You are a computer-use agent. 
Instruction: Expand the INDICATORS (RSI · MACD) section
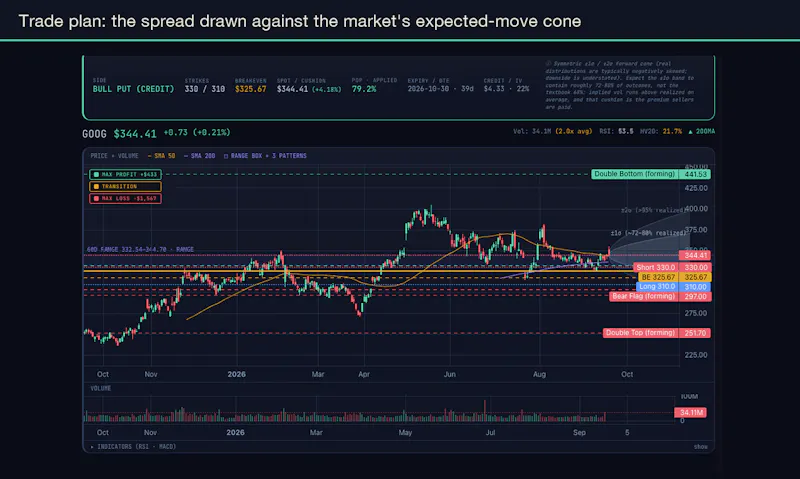click(x=133, y=446)
